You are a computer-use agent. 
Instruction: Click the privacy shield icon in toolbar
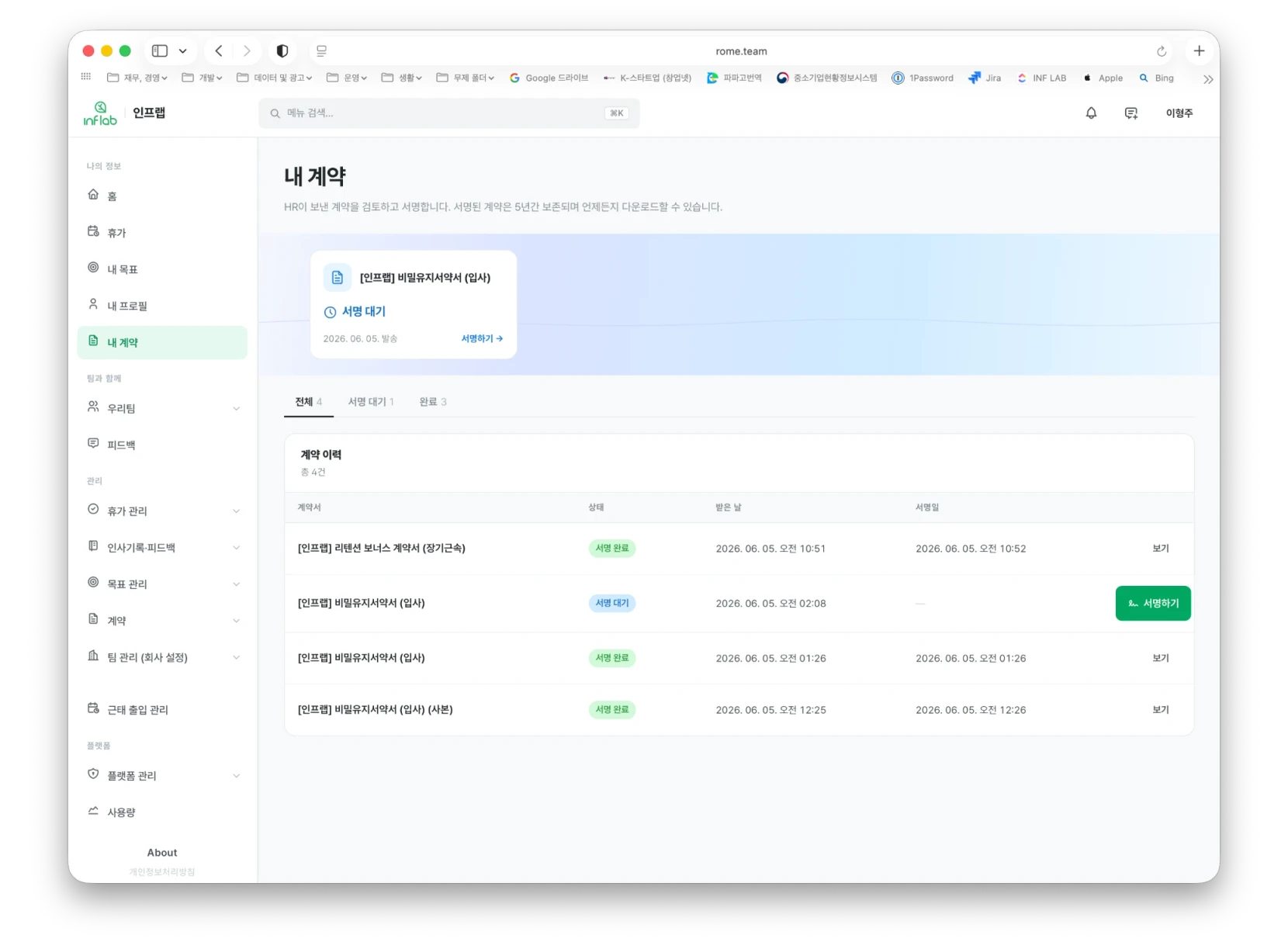point(282,51)
